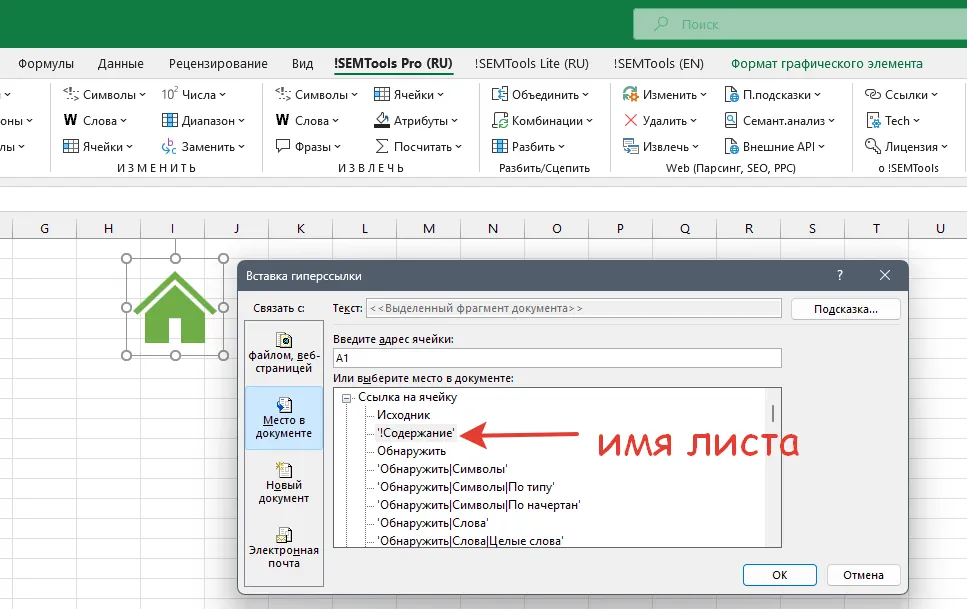Click the Ссылки chain icon
The width and height of the screenshot is (967, 609).
click(x=873, y=94)
